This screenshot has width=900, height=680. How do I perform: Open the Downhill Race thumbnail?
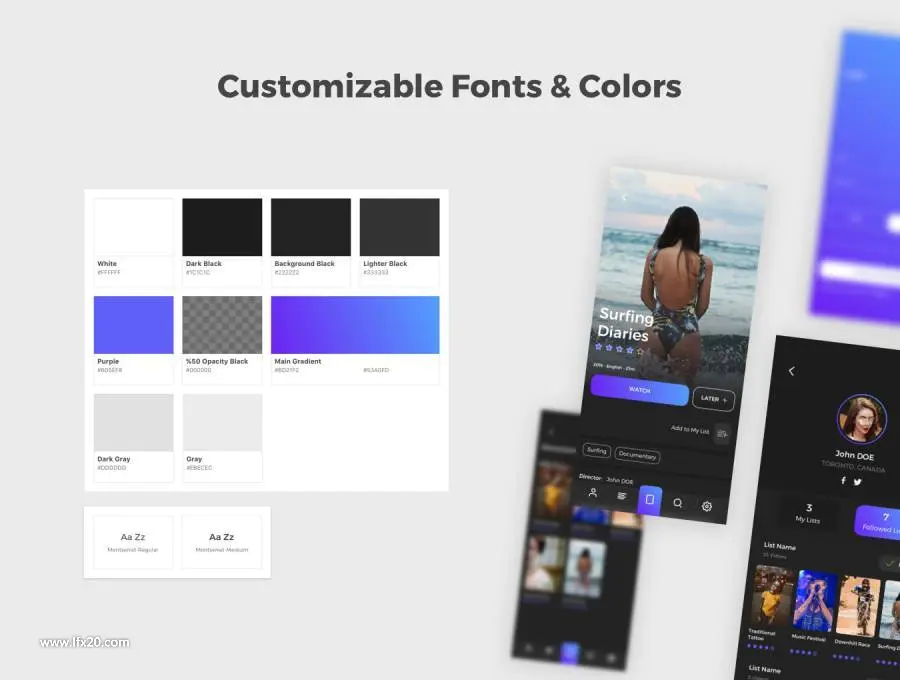(x=858, y=607)
